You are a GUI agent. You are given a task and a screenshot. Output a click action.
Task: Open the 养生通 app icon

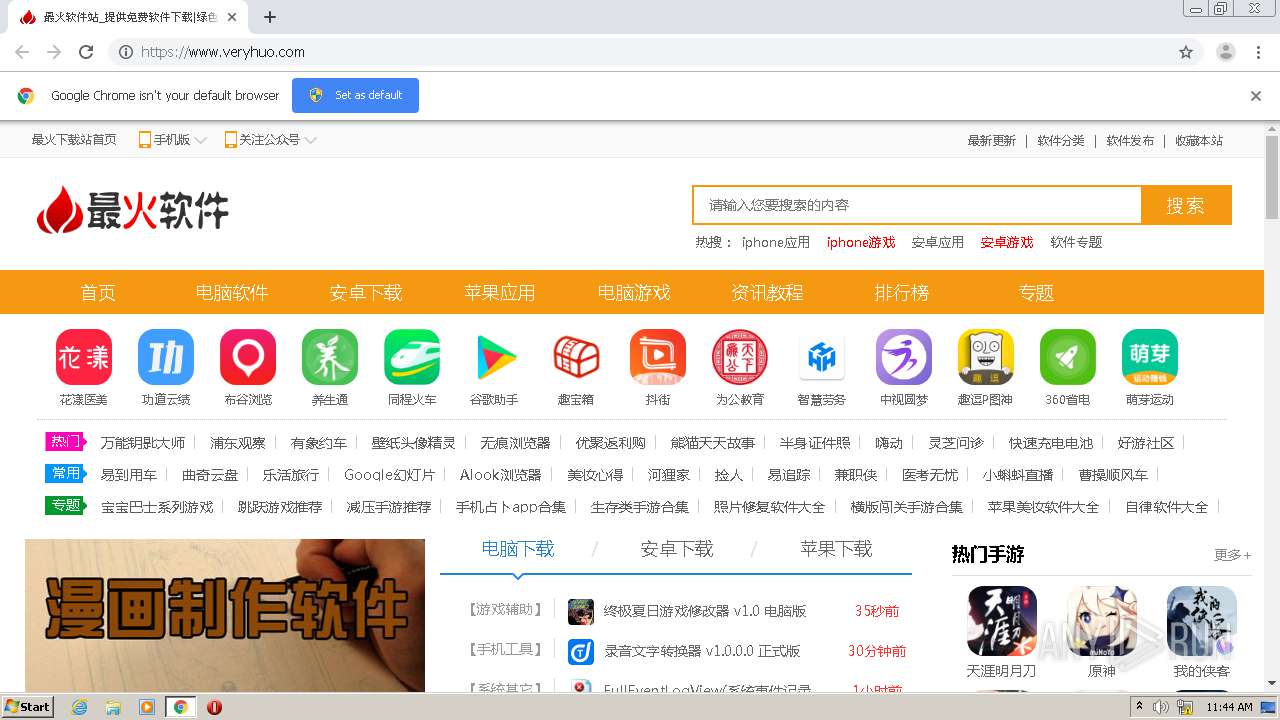(330, 357)
